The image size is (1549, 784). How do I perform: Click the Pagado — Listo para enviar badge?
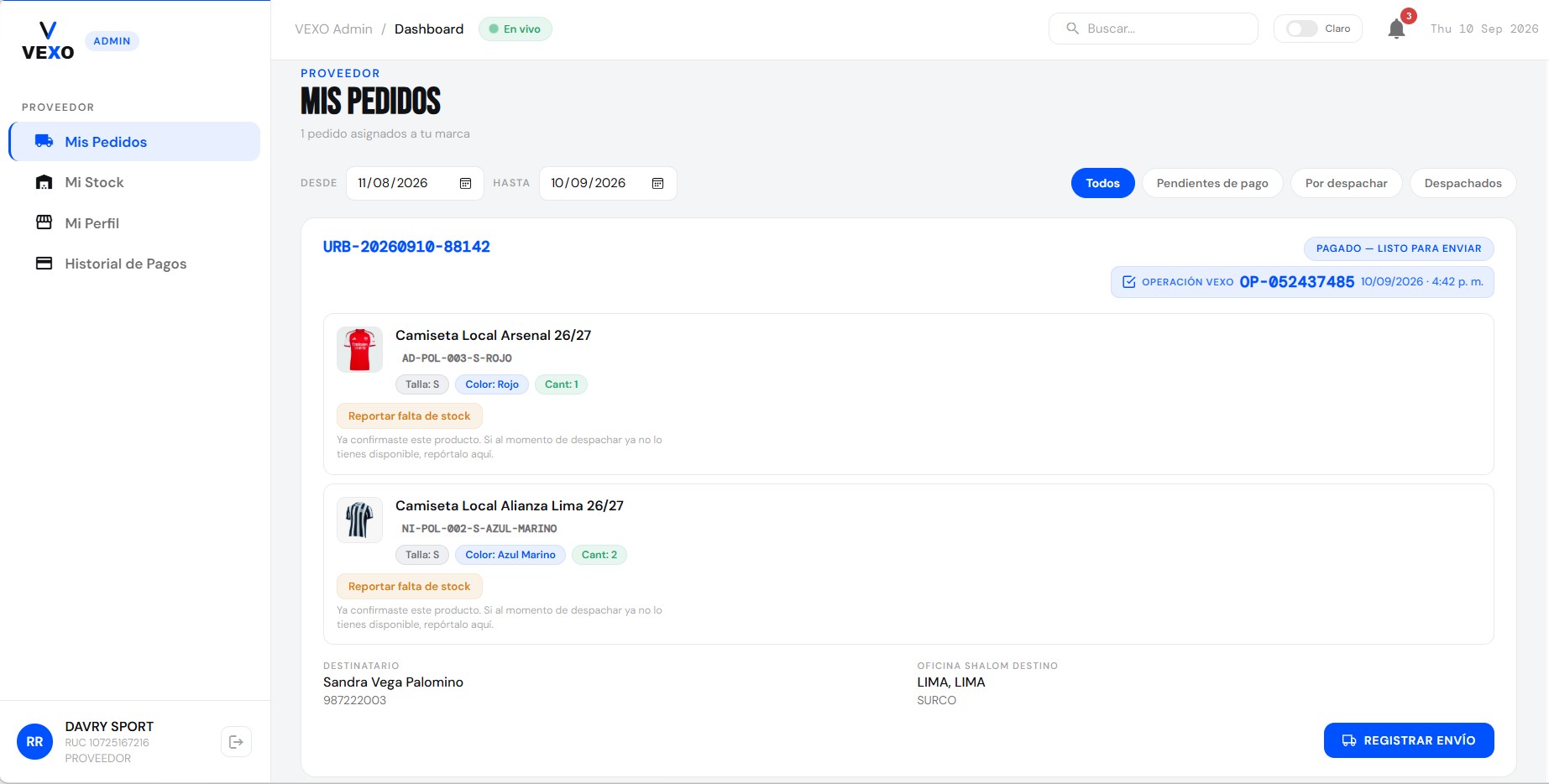pos(1399,248)
